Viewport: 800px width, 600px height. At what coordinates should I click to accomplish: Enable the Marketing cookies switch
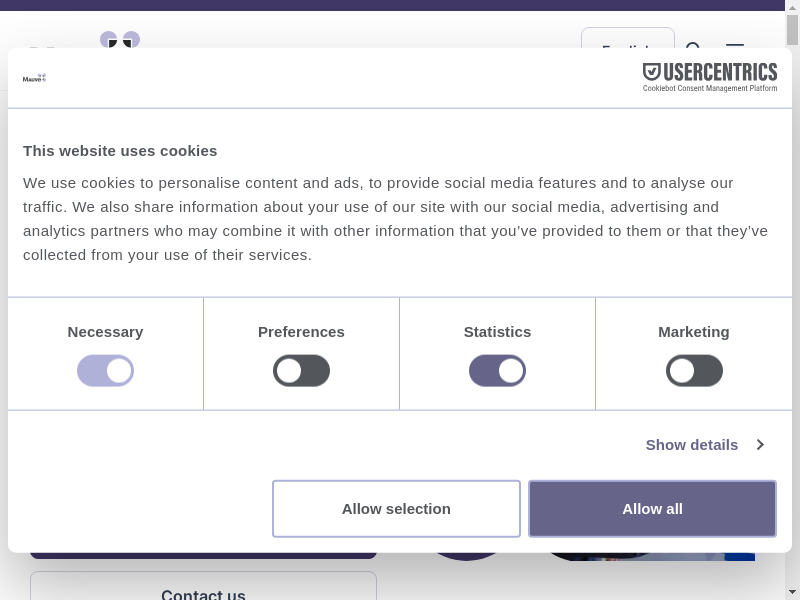click(x=694, y=371)
